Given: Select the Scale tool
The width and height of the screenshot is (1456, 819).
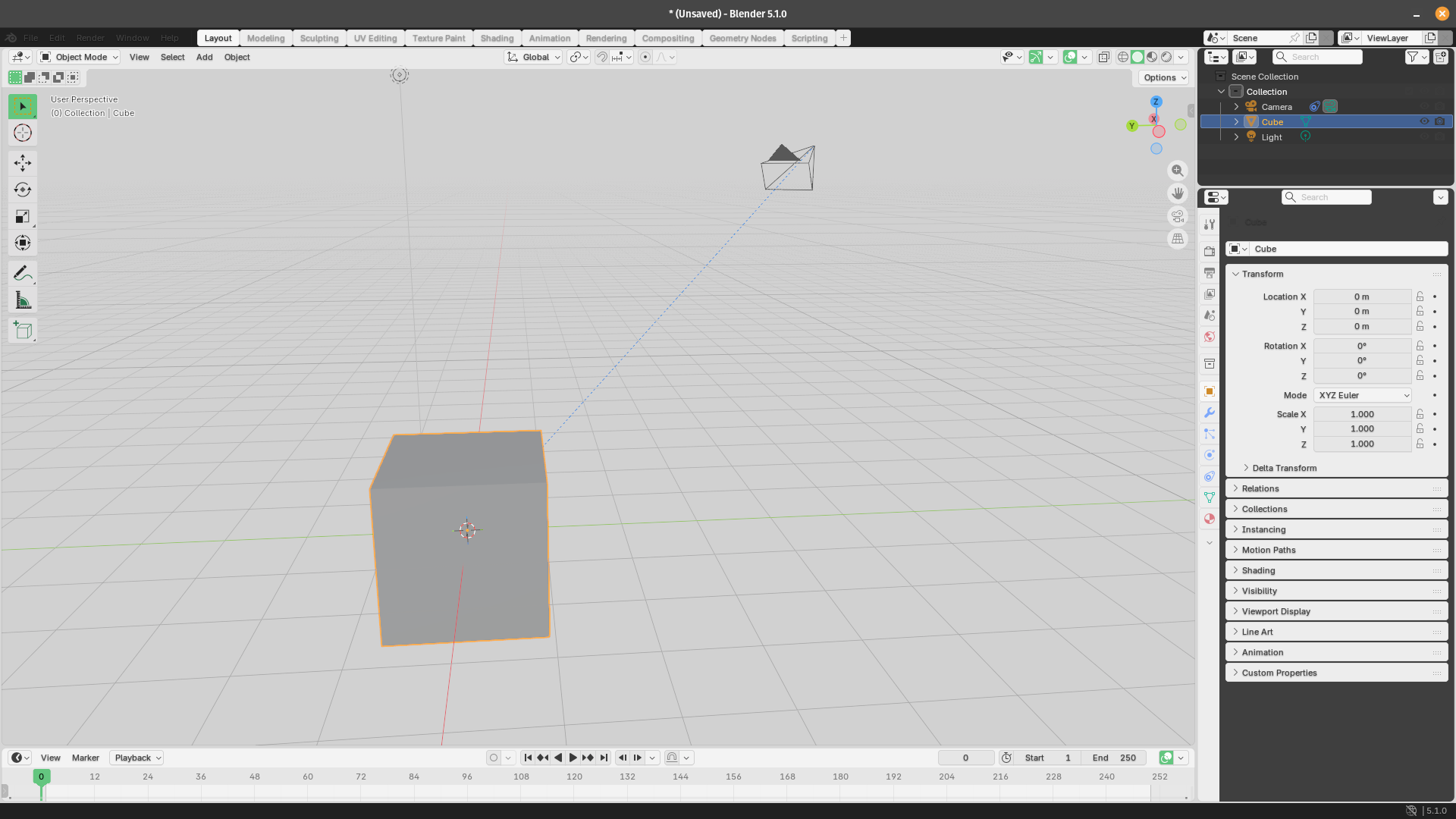Looking at the screenshot, I should 23,217.
